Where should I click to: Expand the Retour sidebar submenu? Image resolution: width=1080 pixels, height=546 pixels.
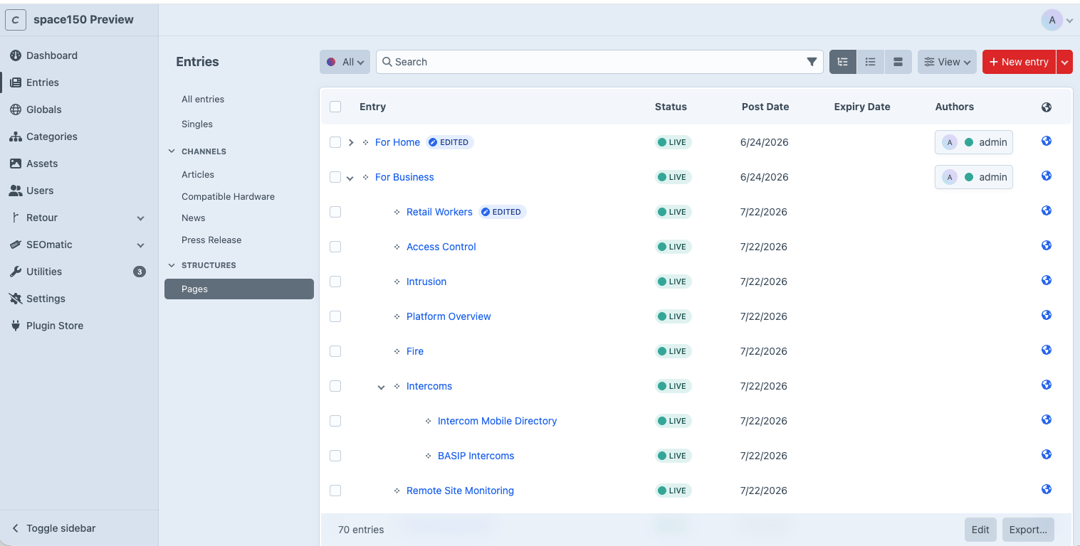[141, 218]
